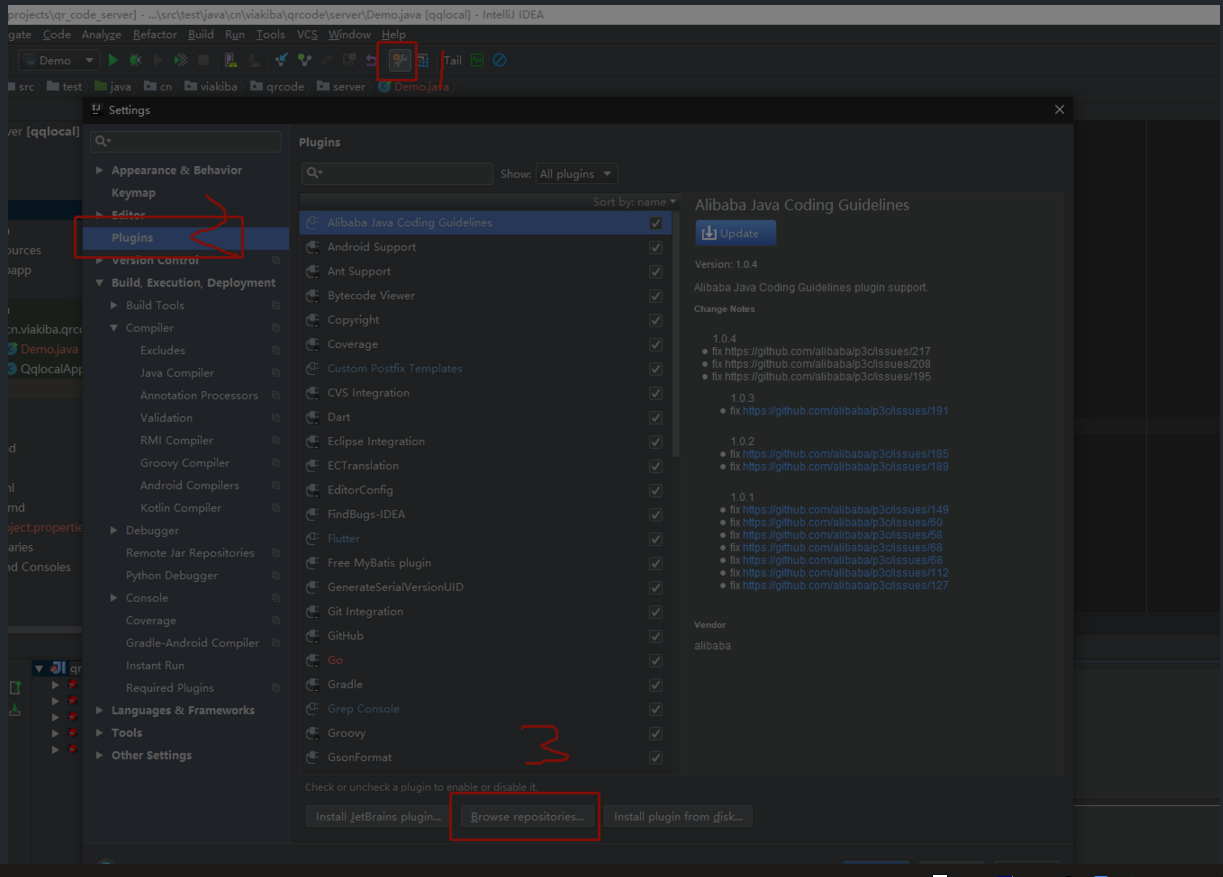Open the Analyze menu

click(x=101, y=34)
